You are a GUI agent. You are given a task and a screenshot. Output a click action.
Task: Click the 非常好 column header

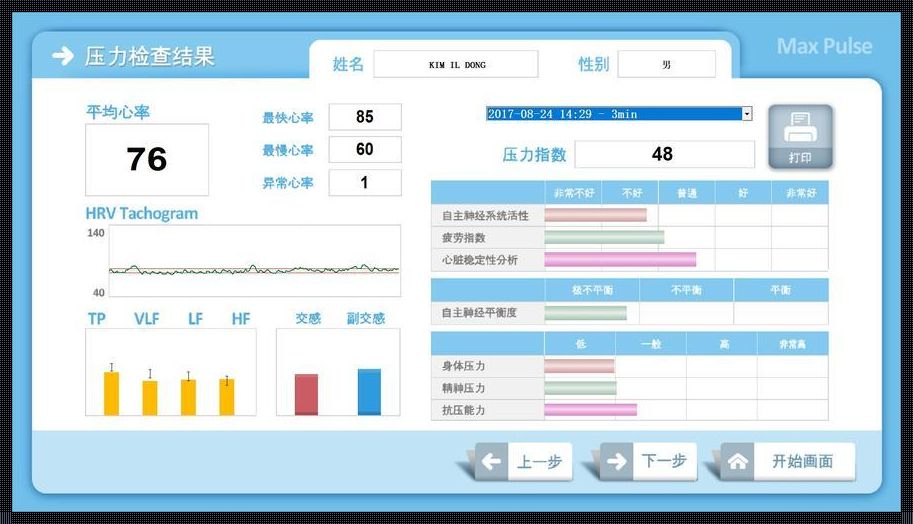point(801,193)
